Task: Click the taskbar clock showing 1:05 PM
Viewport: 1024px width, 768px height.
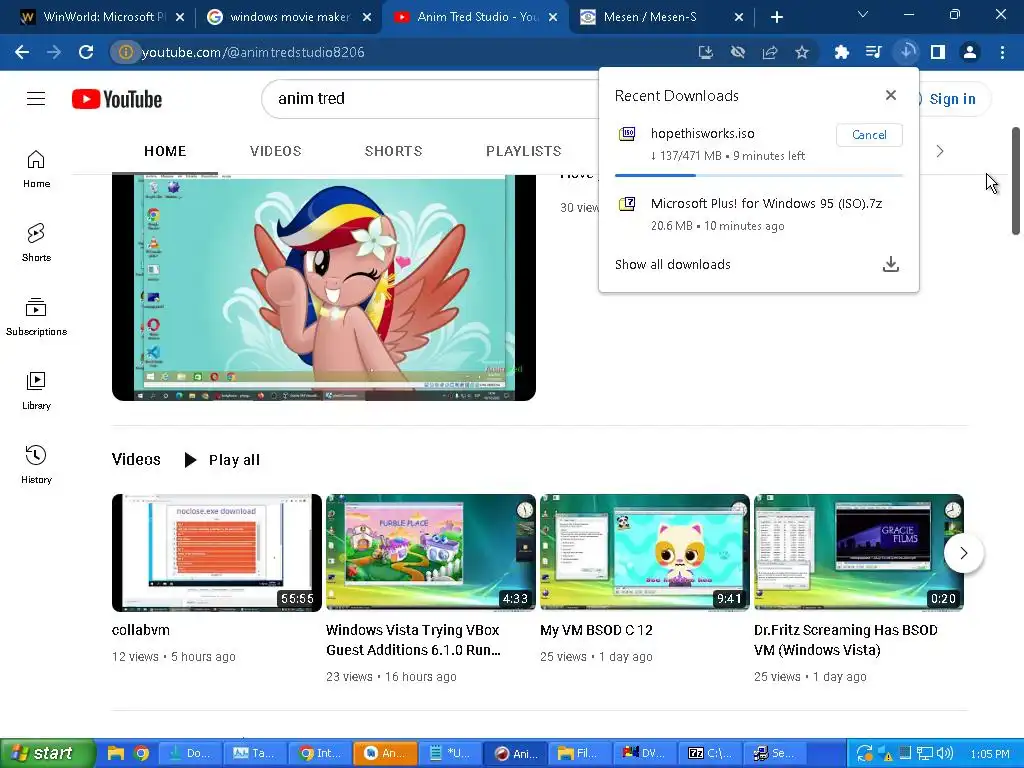Action: (x=989, y=754)
